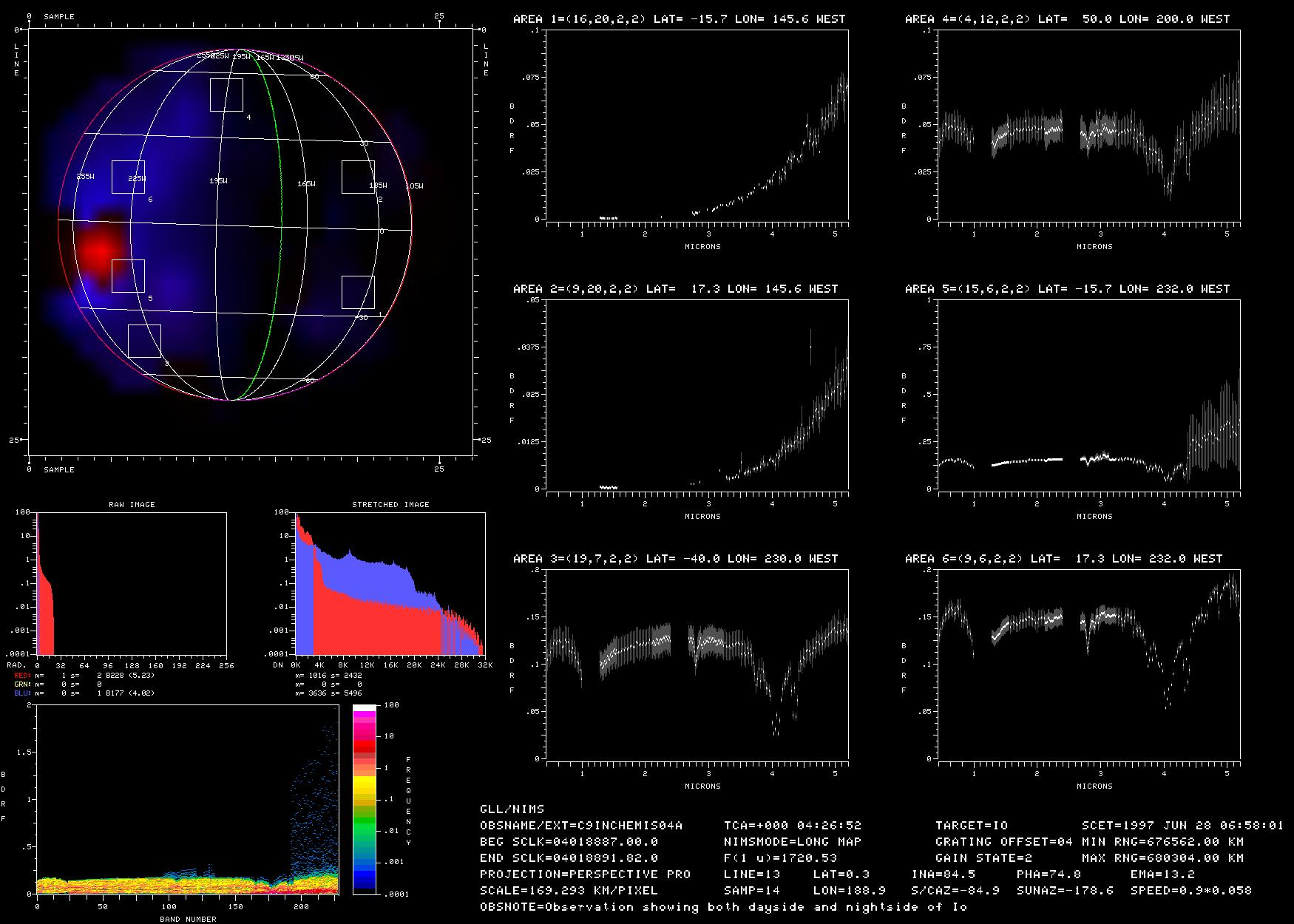Screen dimensions: 1294x924
Task: Click the Area 4 box on the Io globe
Action: (226, 95)
